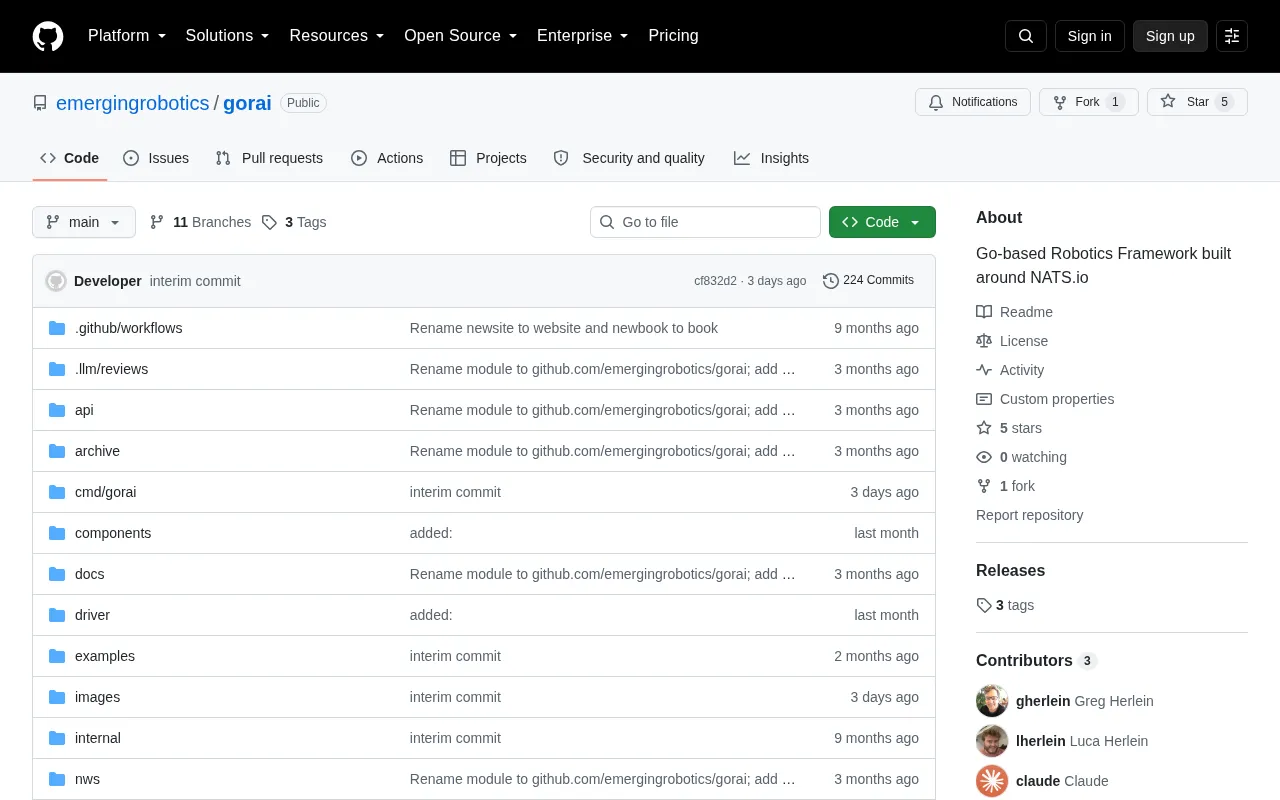Screen dimensions: 1280x800
Task: Open Custom properties in About
Action: (x=1045, y=399)
